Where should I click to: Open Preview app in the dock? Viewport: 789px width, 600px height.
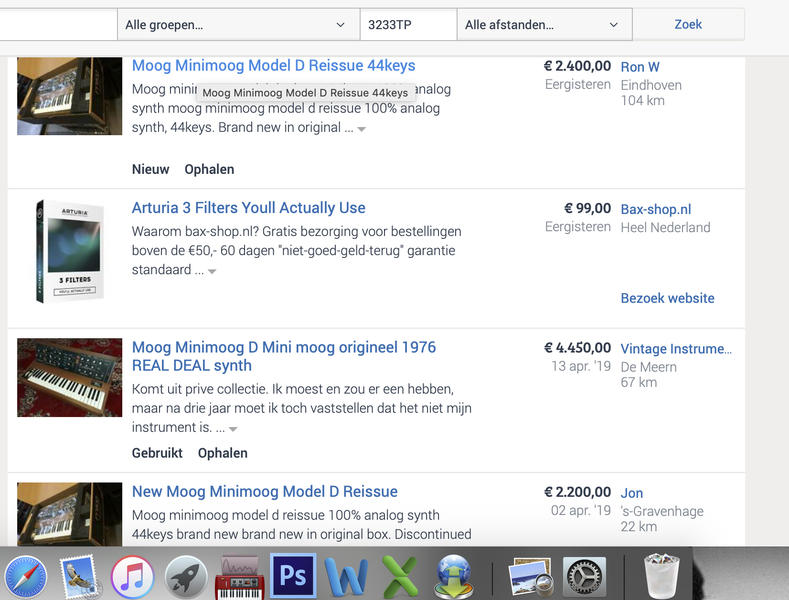pyautogui.click(x=531, y=577)
